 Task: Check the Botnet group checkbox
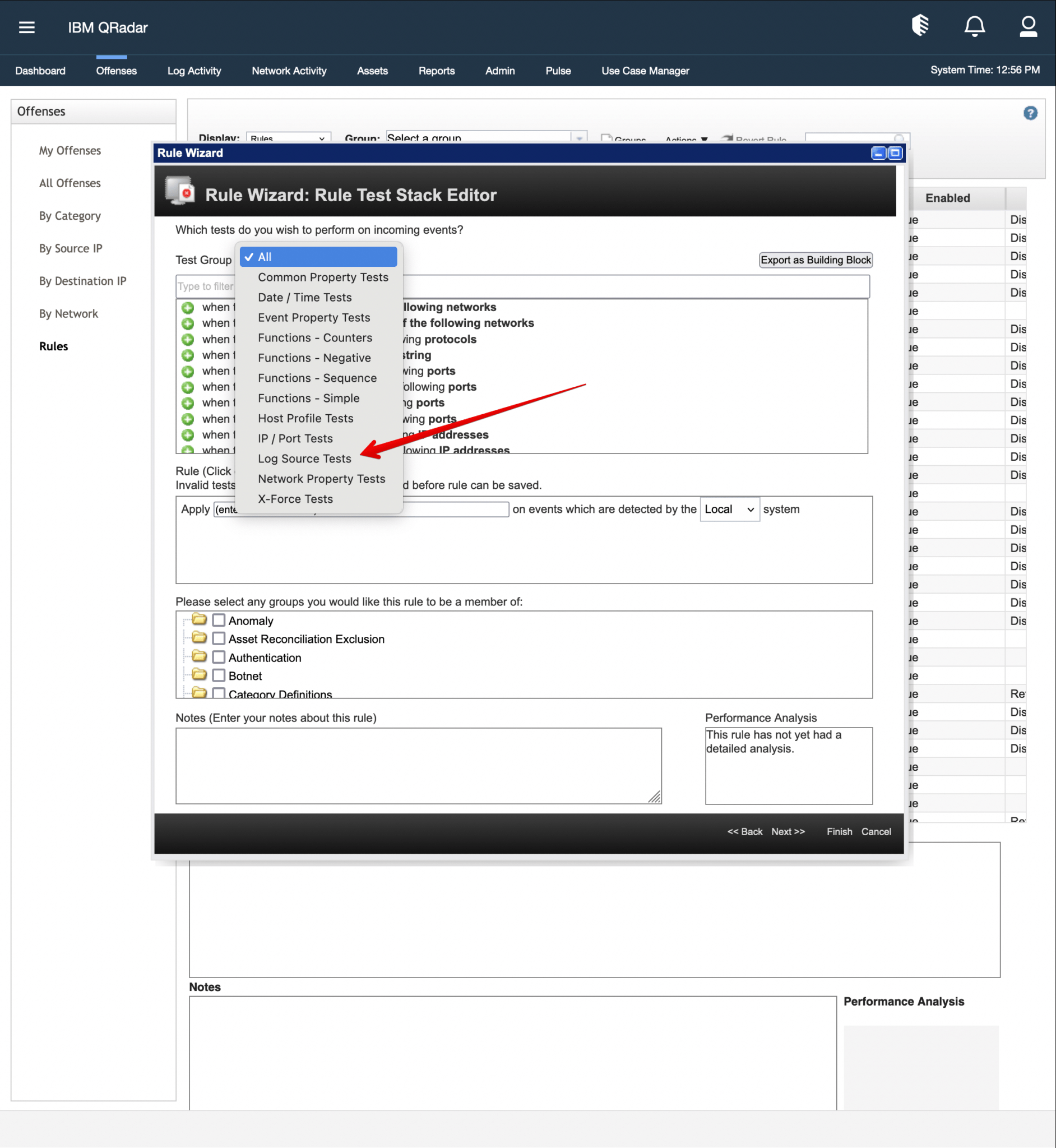click(218, 675)
